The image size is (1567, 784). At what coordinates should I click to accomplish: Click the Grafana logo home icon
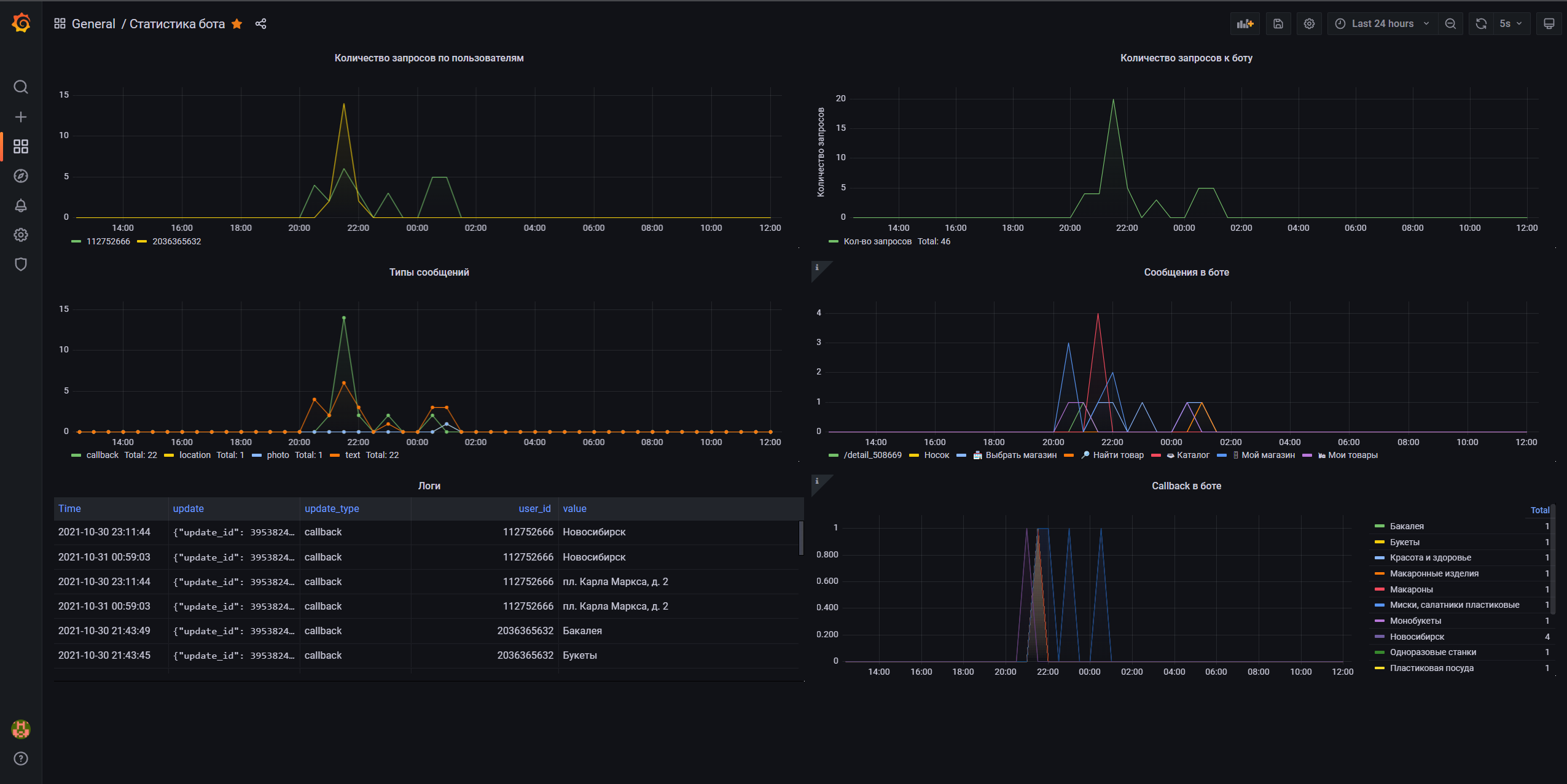click(21, 23)
